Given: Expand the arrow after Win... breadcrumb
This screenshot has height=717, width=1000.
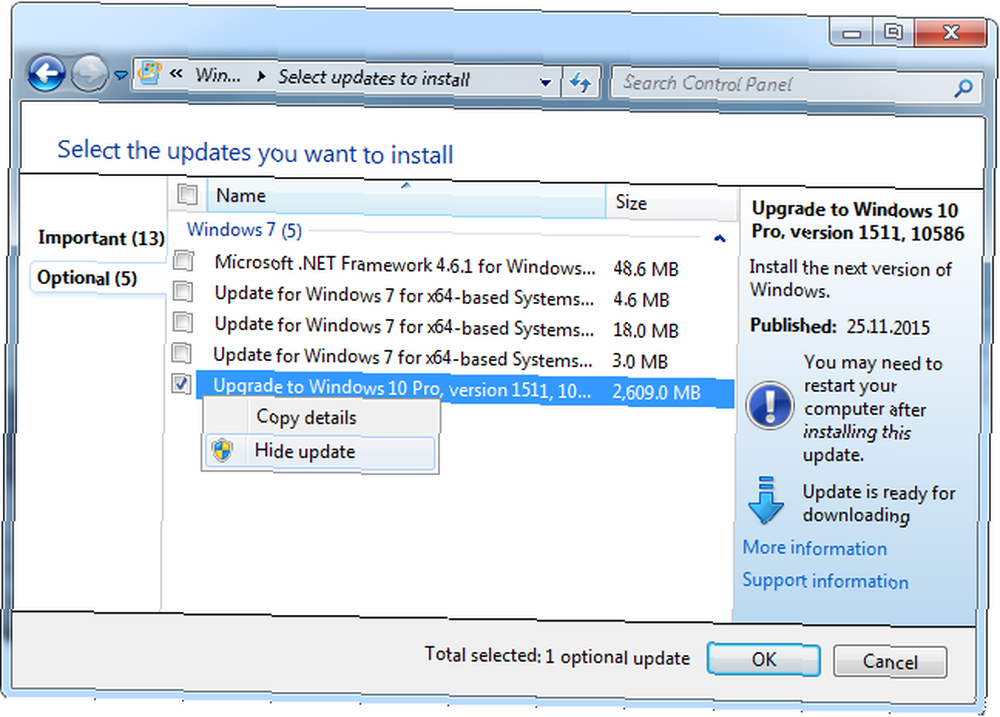Looking at the screenshot, I should [261, 77].
